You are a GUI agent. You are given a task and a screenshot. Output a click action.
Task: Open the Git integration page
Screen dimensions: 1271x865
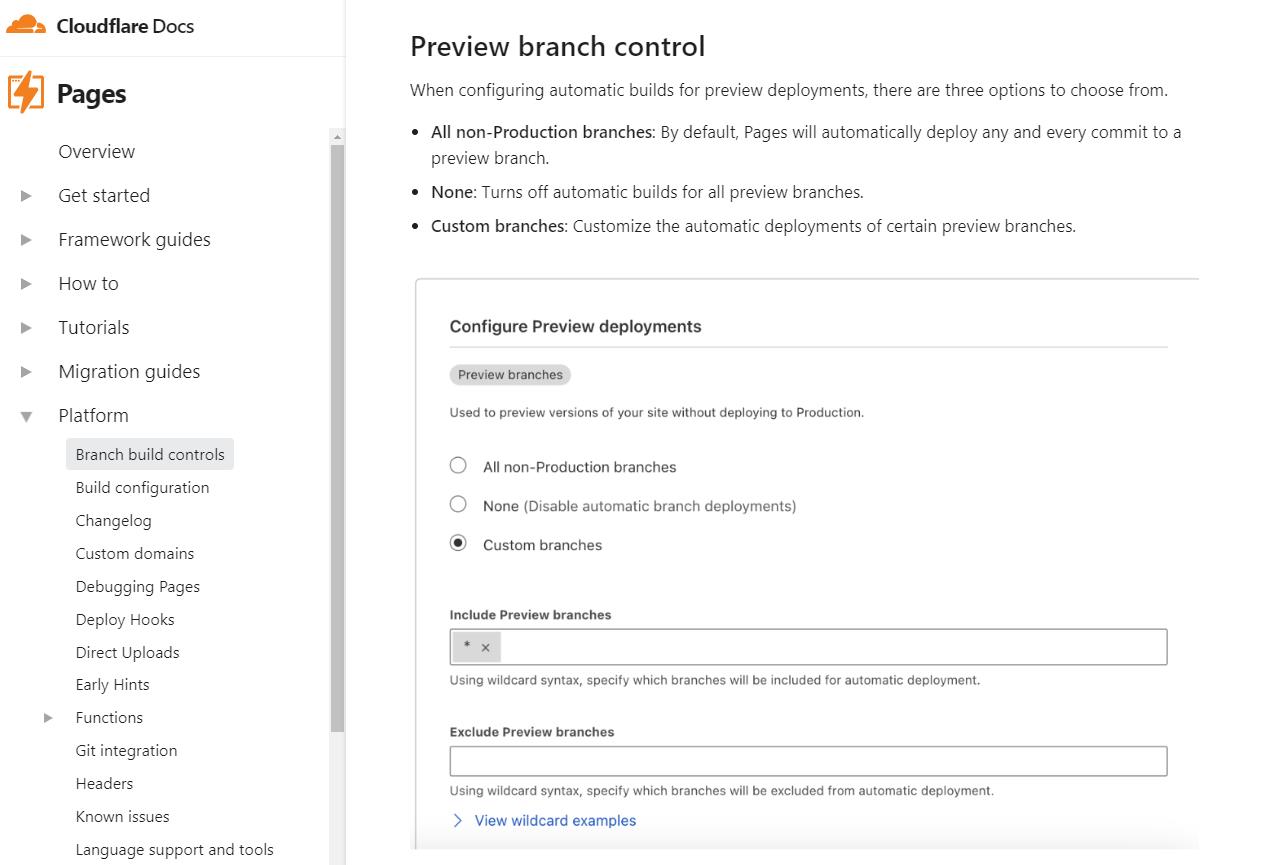pos(126,750)
